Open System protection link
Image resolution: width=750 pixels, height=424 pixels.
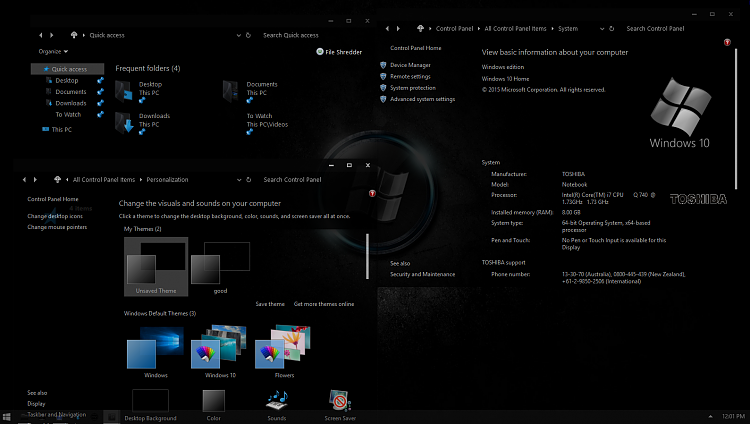413,88
